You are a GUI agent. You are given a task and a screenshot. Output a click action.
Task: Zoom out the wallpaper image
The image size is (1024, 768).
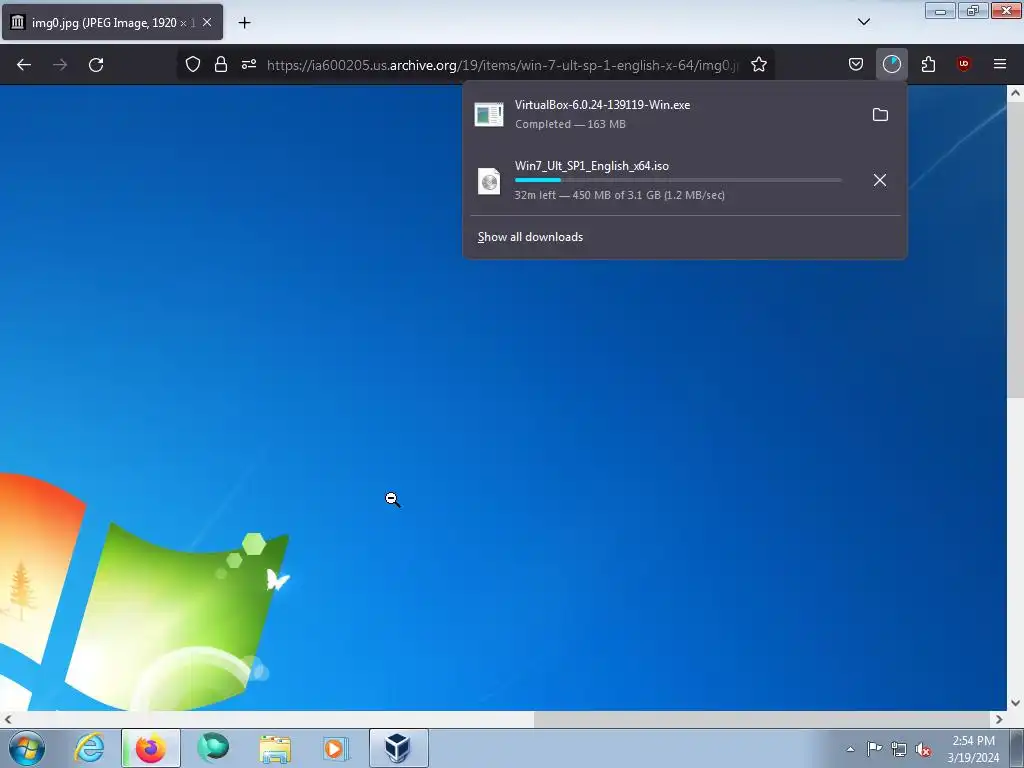(x=503, y=397)
